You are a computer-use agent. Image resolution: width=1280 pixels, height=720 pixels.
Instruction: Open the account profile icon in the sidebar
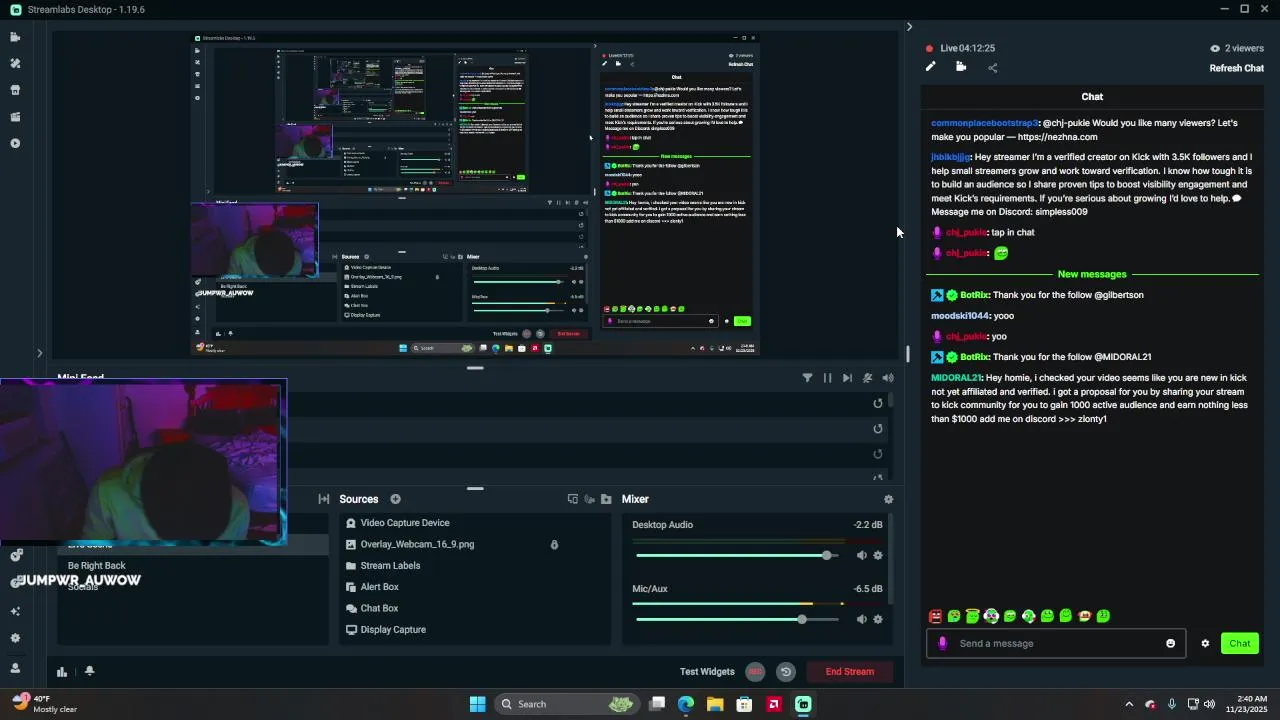click(x=15, y=668)
